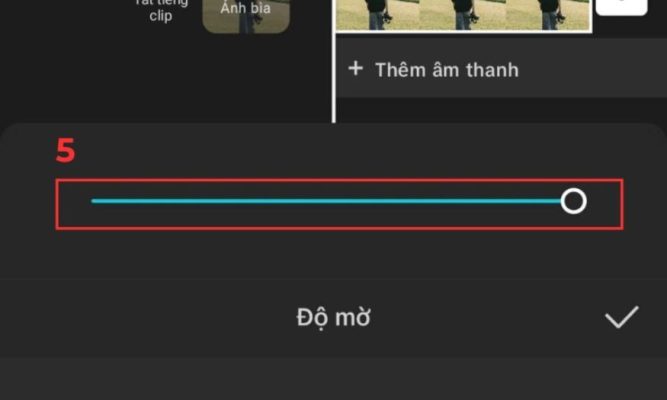Click the middle of the opacity slider track
Image resolution: width=667 pixels, height=400 pixels.
[326, 201]
